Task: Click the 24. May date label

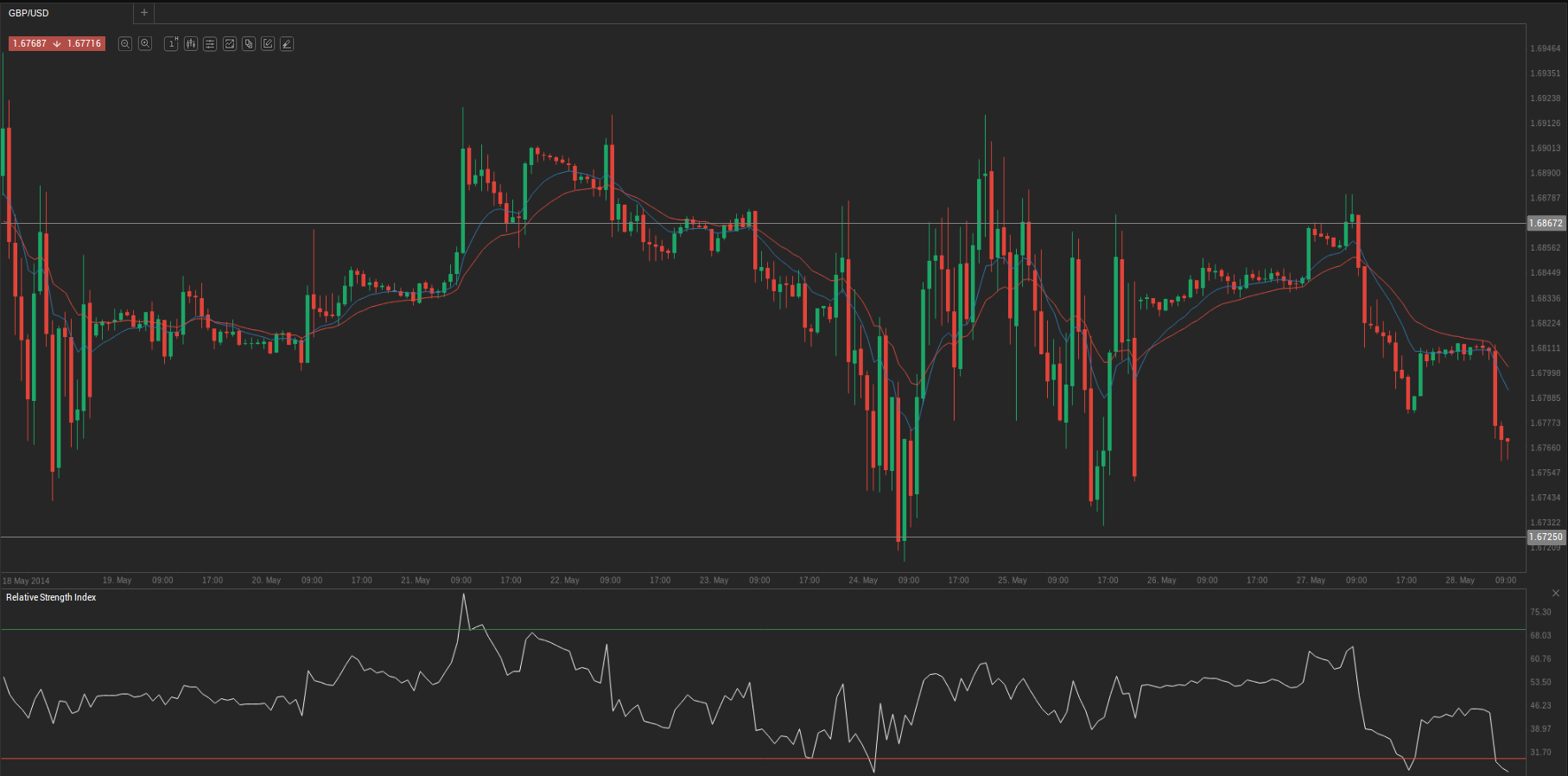Action: 863,581
